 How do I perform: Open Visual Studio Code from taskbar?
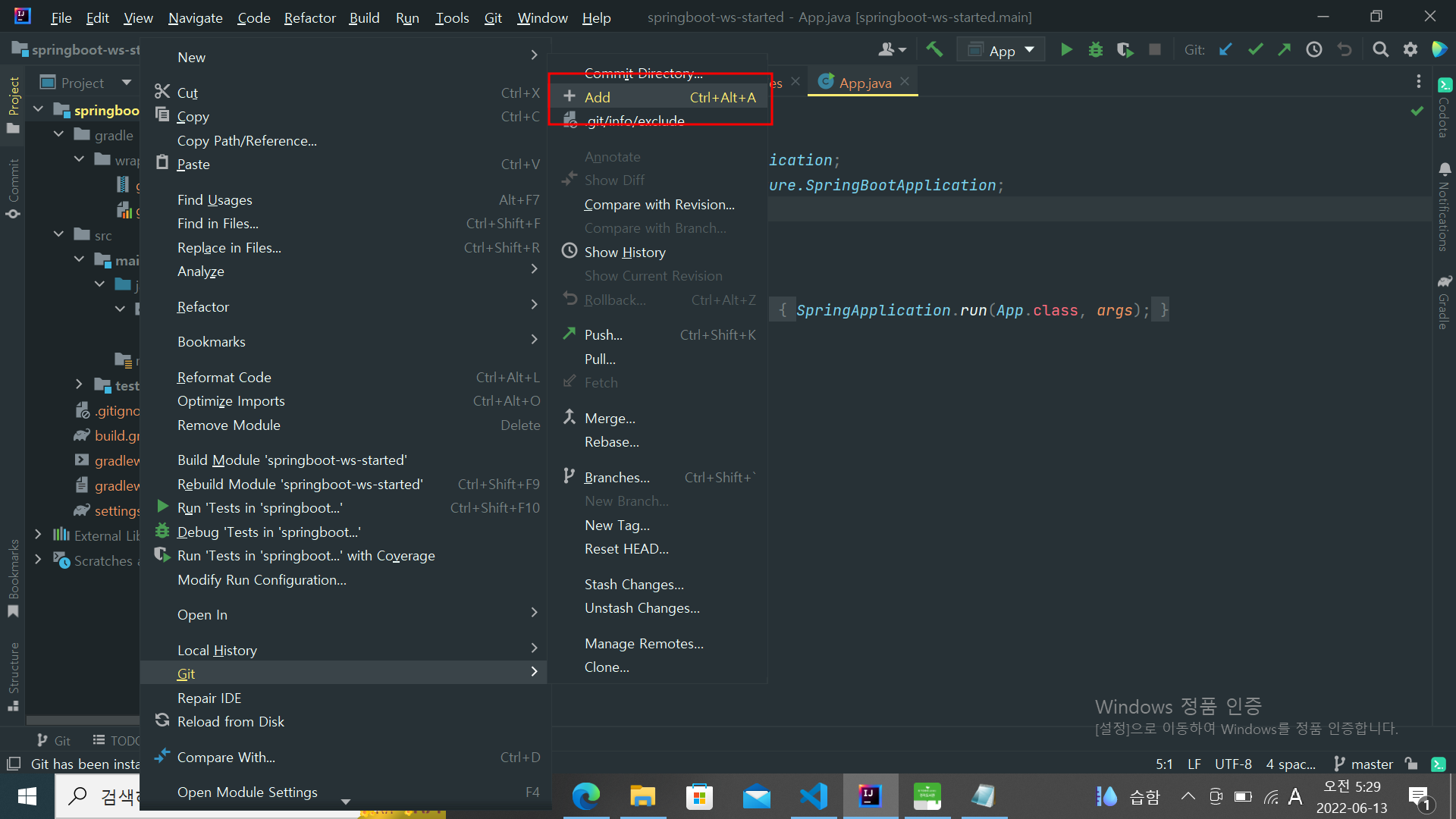pos(813,796)
